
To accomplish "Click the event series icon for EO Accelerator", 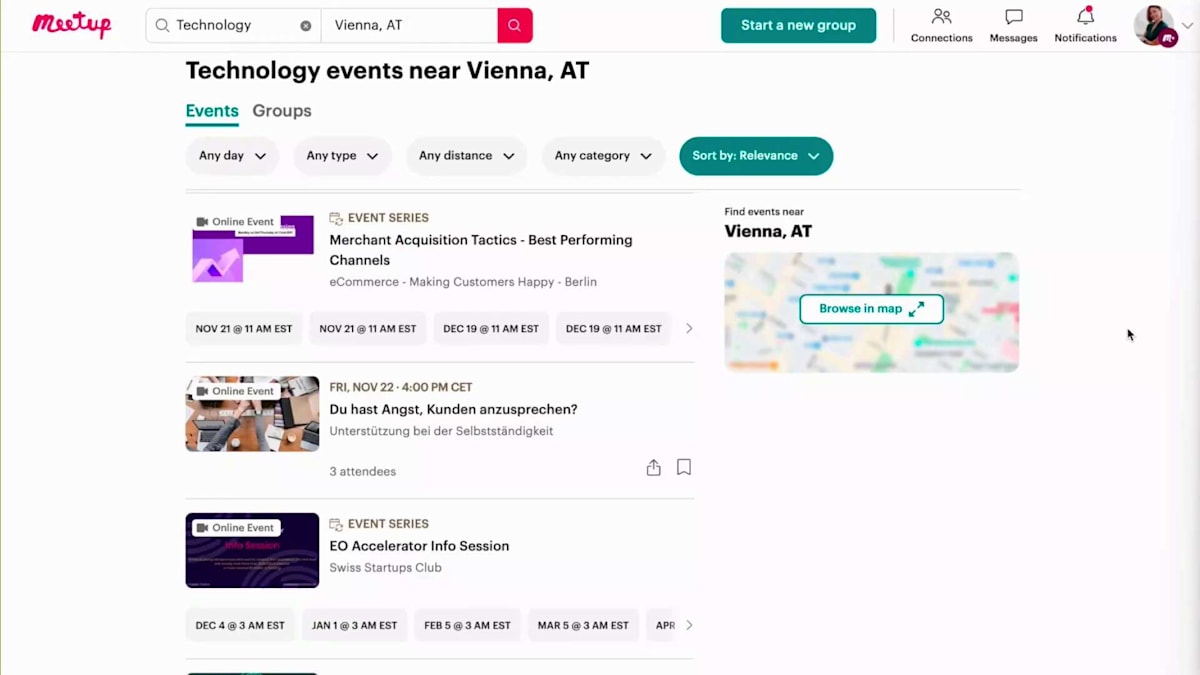I will pos(336,524).
